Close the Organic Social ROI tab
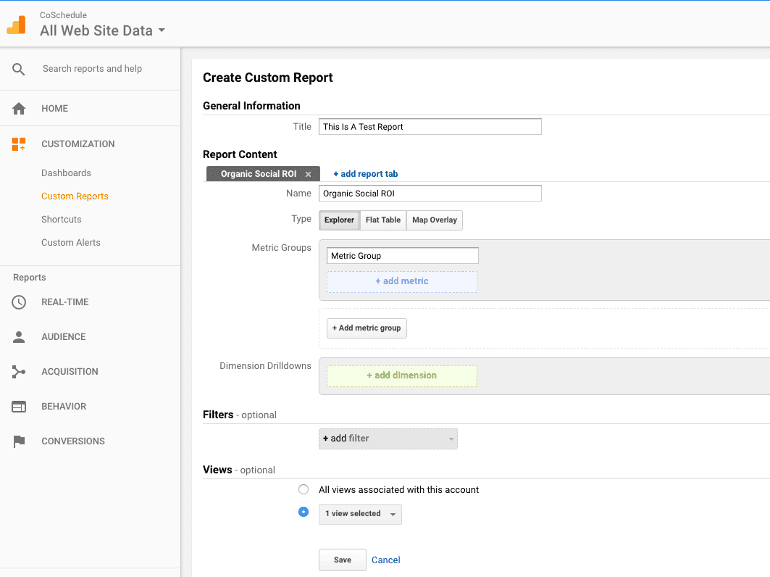770x577 pixels. tap(308, 174)
